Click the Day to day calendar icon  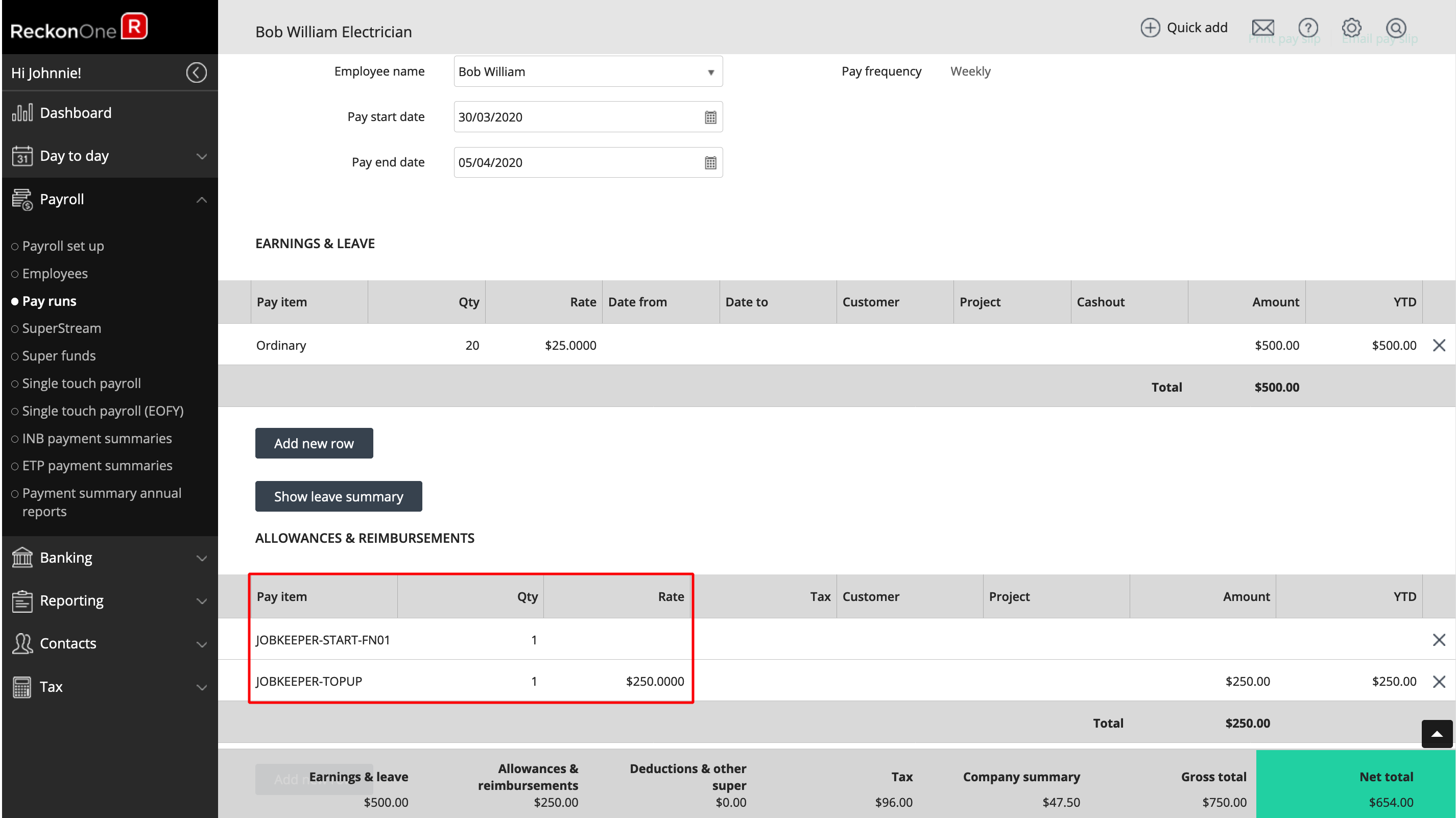22,155
